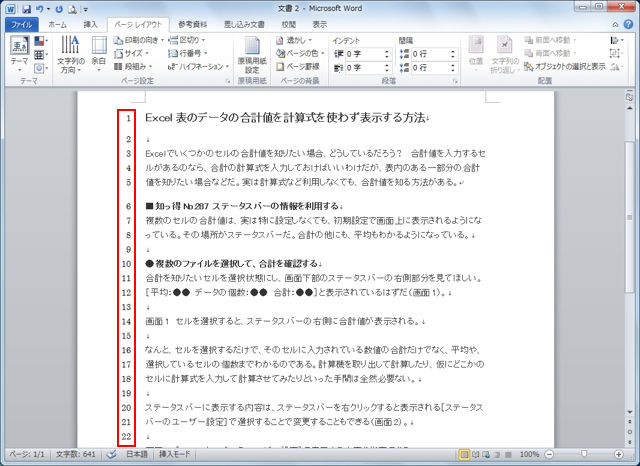640x466 pixels.
Task: Click the オブジェクトの選択と表示 button
Action: 565,66
